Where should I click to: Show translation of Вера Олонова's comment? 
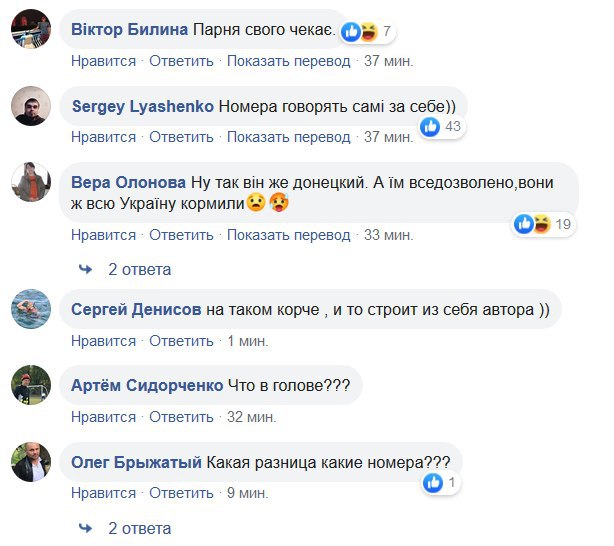[x=289, y=235]
